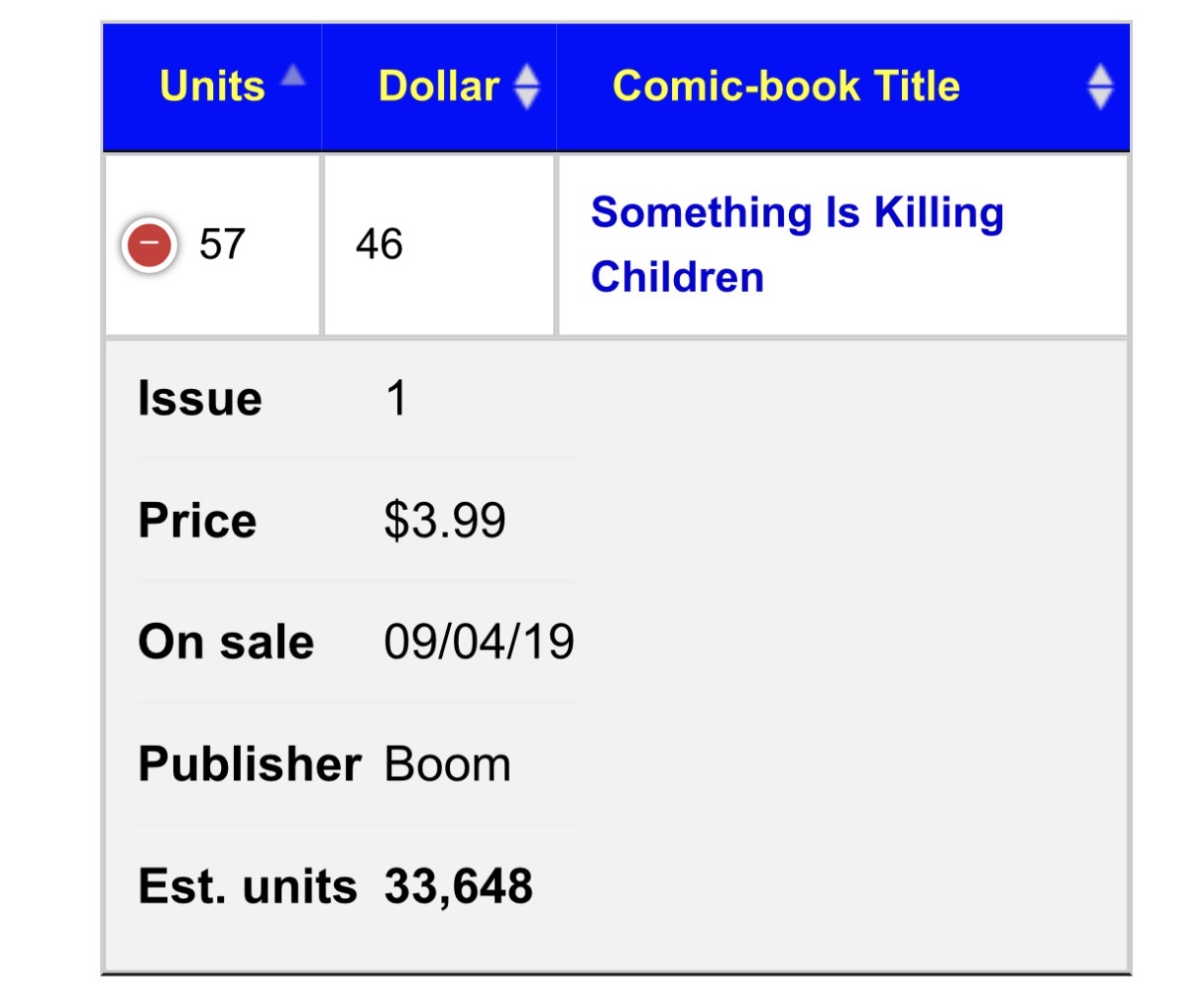This screenshot has height=1008, width=1185.
Task: Sort by Comic-book Title header label
Action: click(786, 86)
